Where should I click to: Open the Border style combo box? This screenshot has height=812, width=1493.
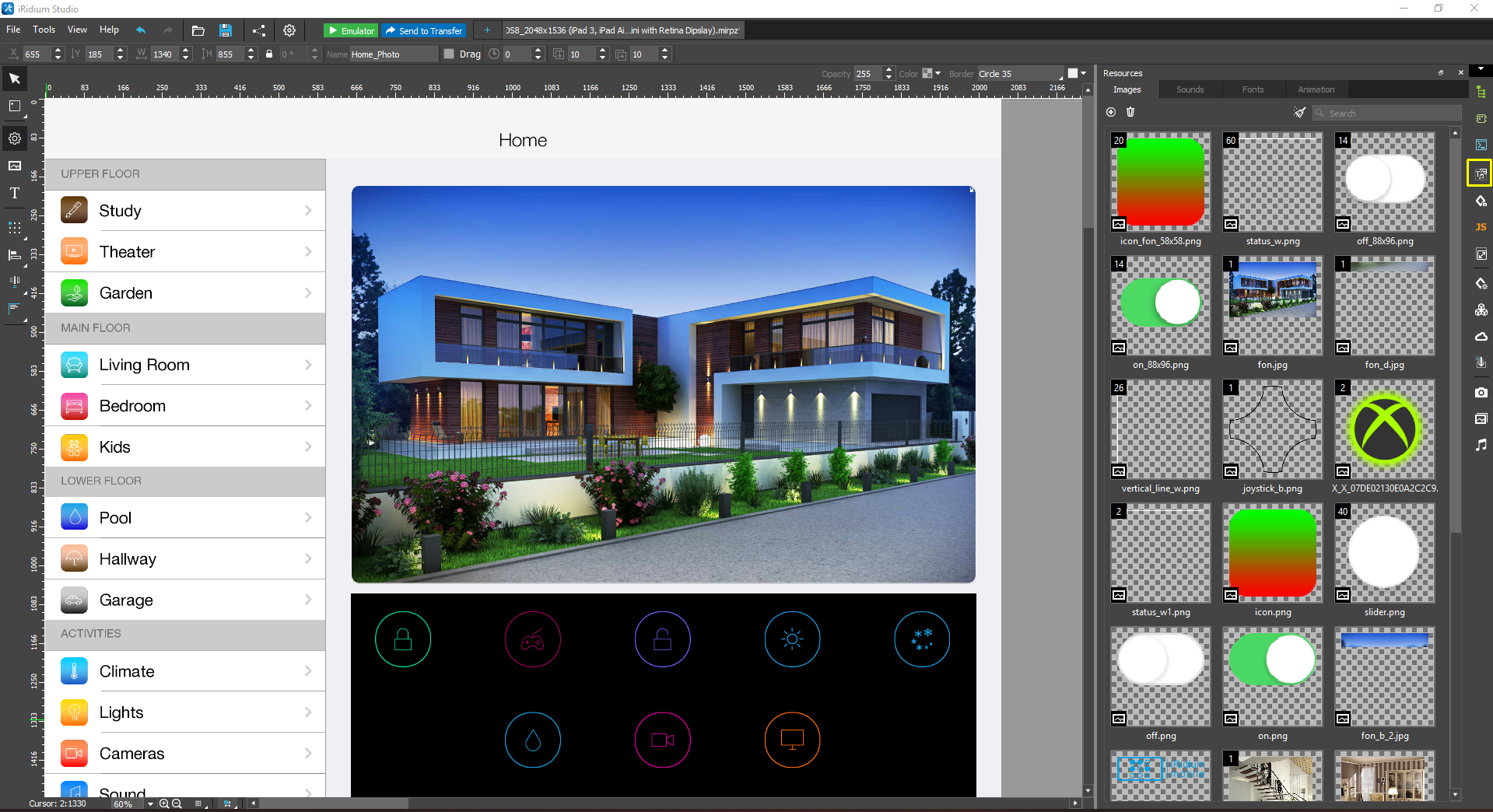click(x=1020, y=74)
